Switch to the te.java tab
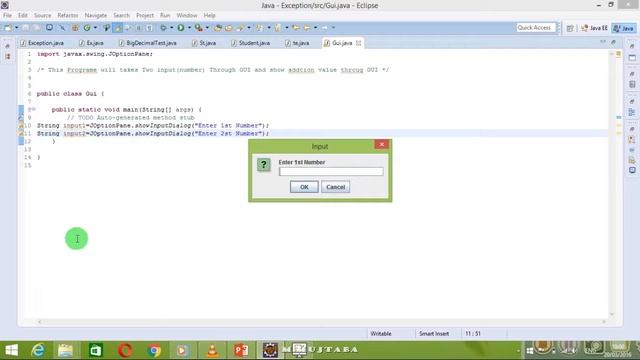The image size is (640, 360). coord(297,43)
